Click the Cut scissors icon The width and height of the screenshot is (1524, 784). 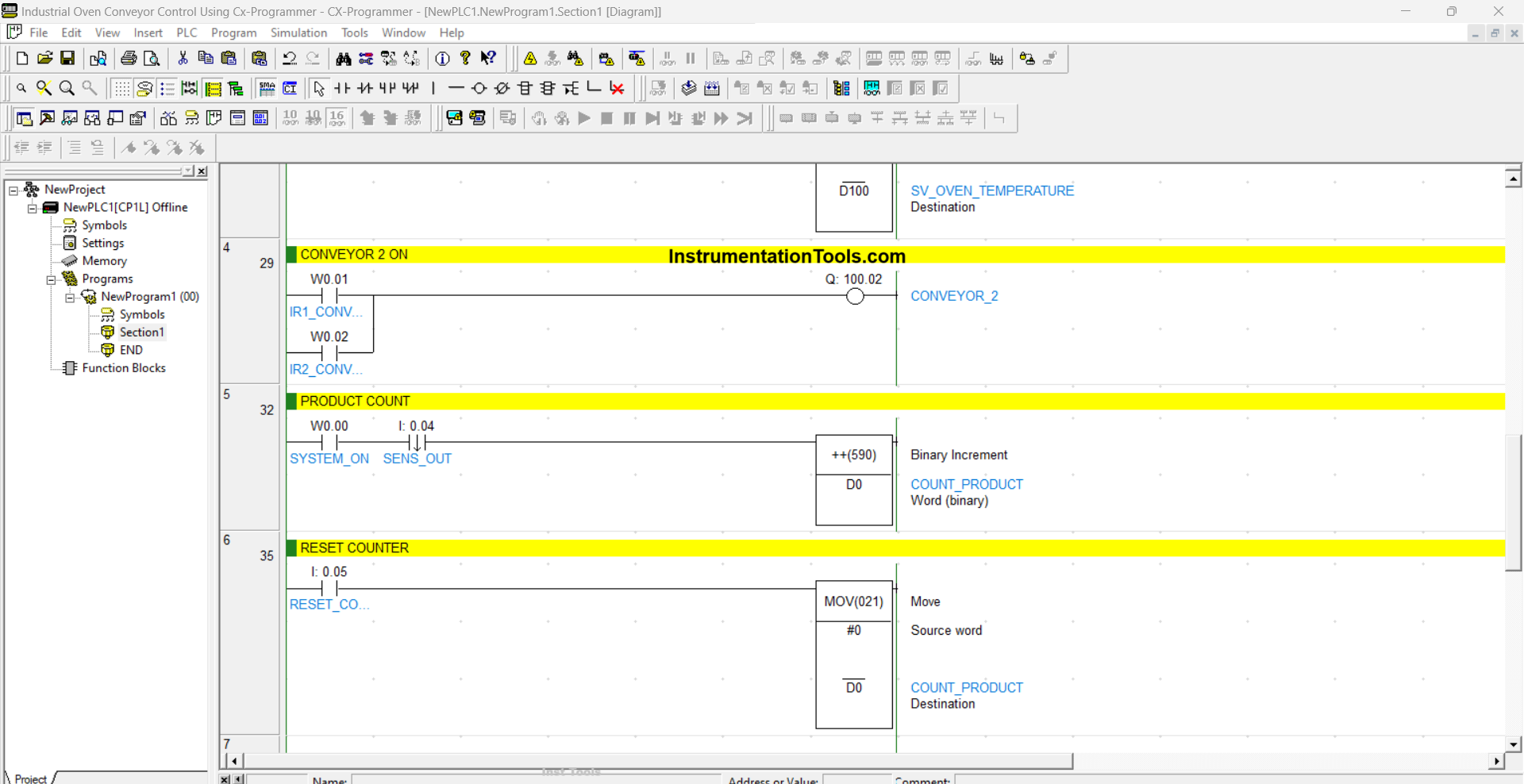click(183, 59)
